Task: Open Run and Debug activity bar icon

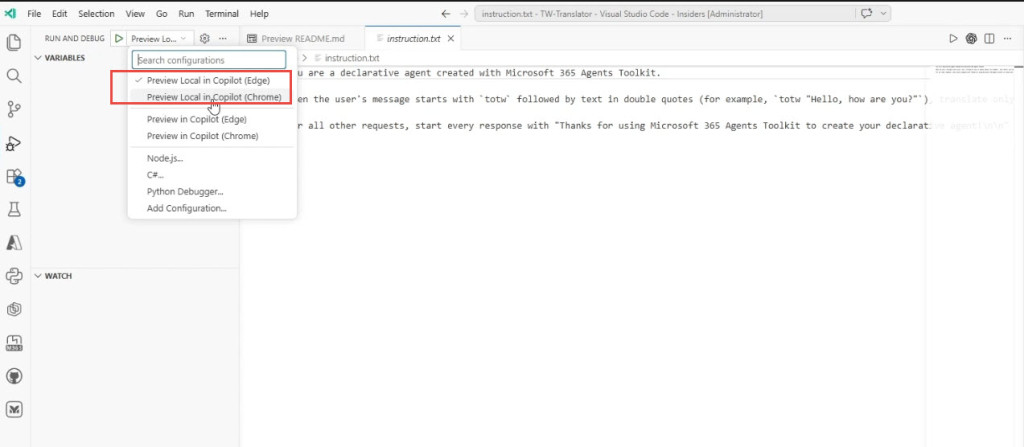Action: [x=14, y=143]
